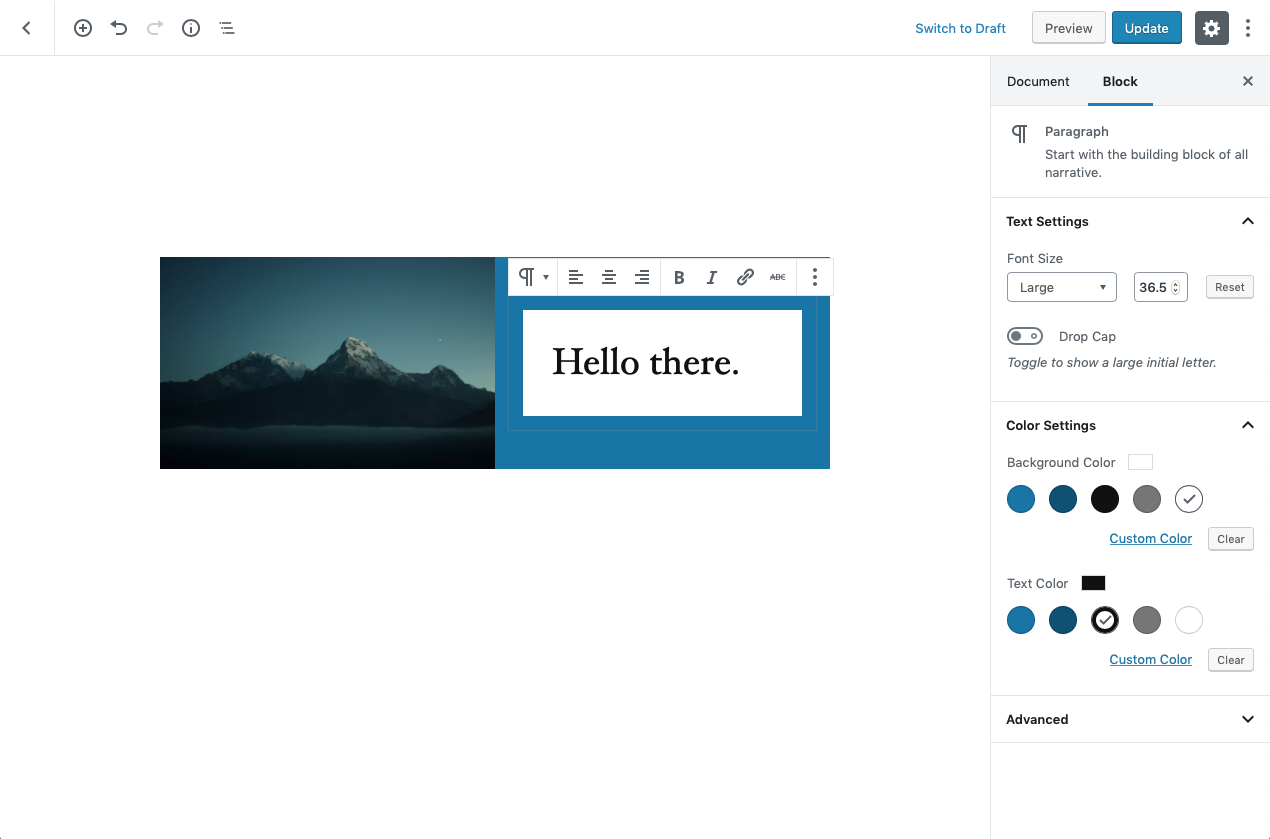Click the 'Hello there.' paragraph text
The width and height of the screenshot is (1270, 839).
point(646,362)
